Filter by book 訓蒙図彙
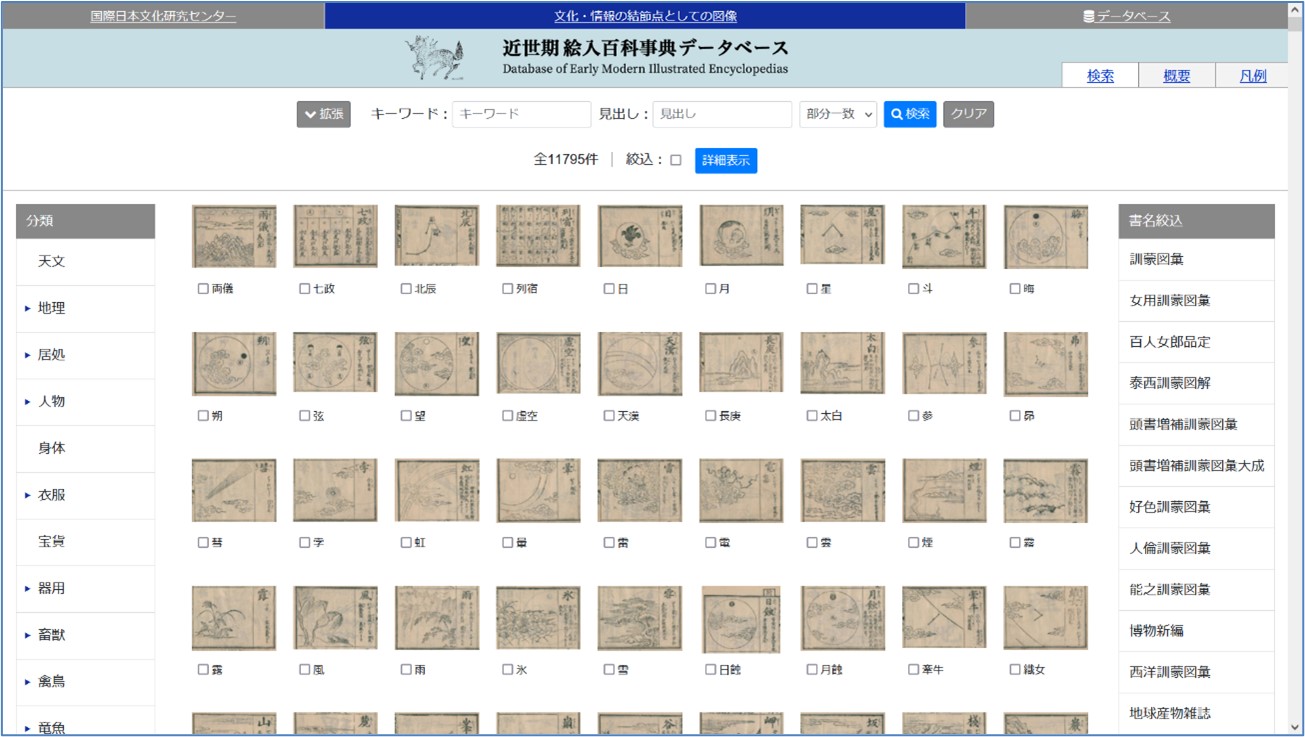The width and height of the screenshot is (1305, 737). tap(1197, 260)
